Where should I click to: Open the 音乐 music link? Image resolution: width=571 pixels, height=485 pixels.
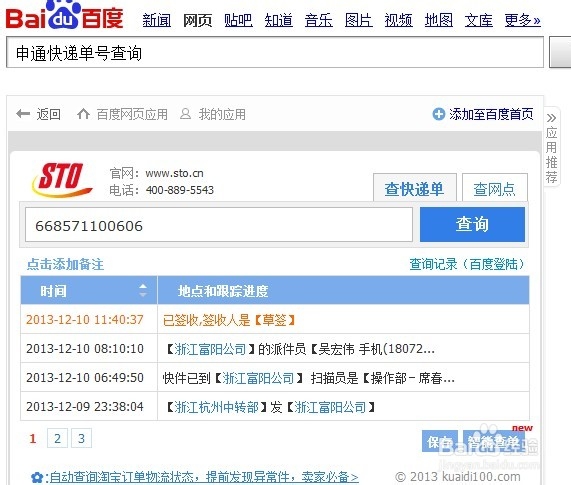pyautogui.click(x=319, y=20)
